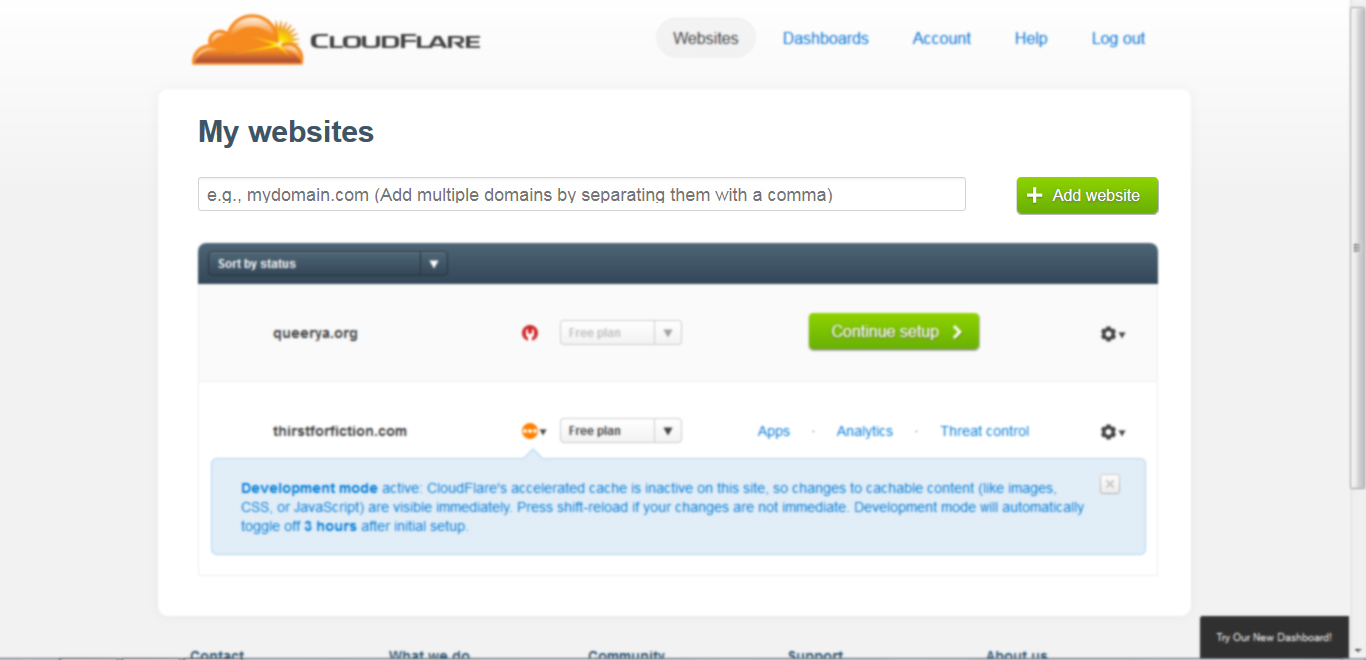Click Log out
This screenshot has height=660, width=1366.
point(1118,38)
